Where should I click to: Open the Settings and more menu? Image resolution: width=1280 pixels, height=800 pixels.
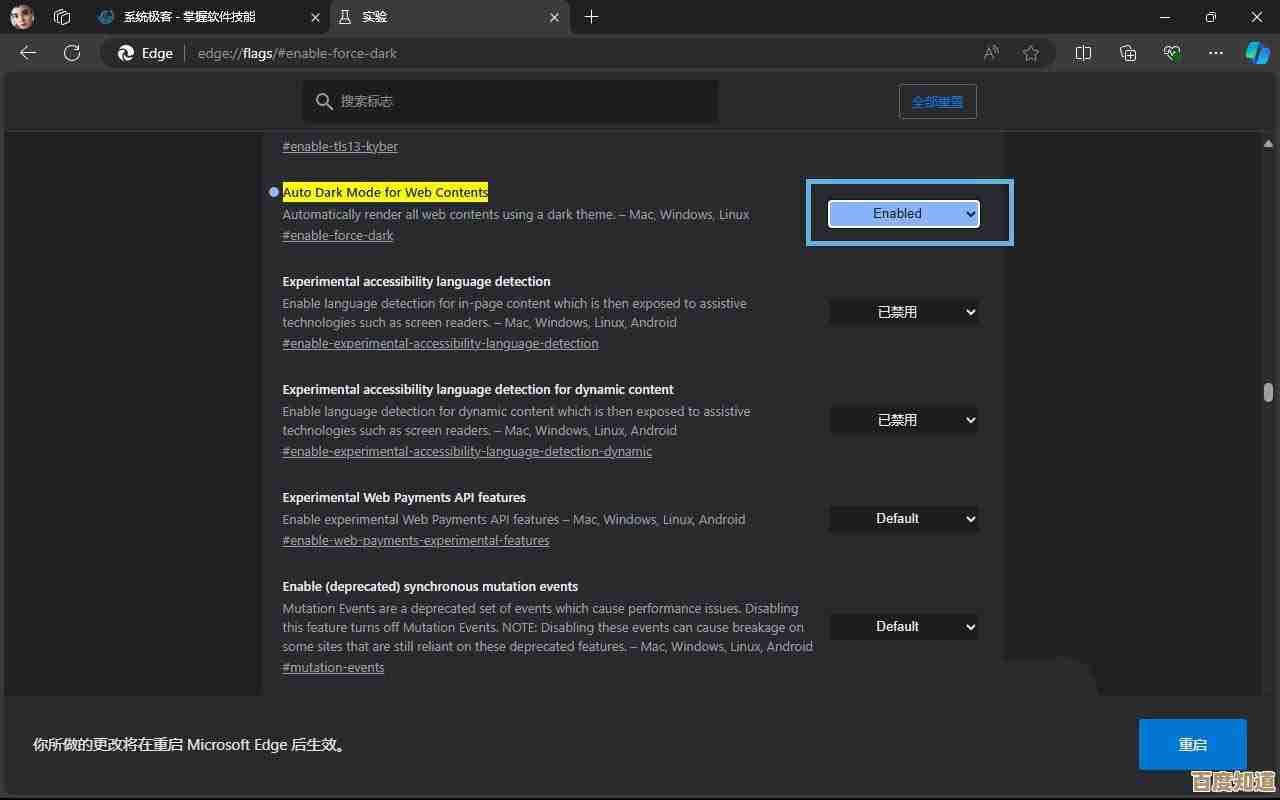tap(1215, 53)
